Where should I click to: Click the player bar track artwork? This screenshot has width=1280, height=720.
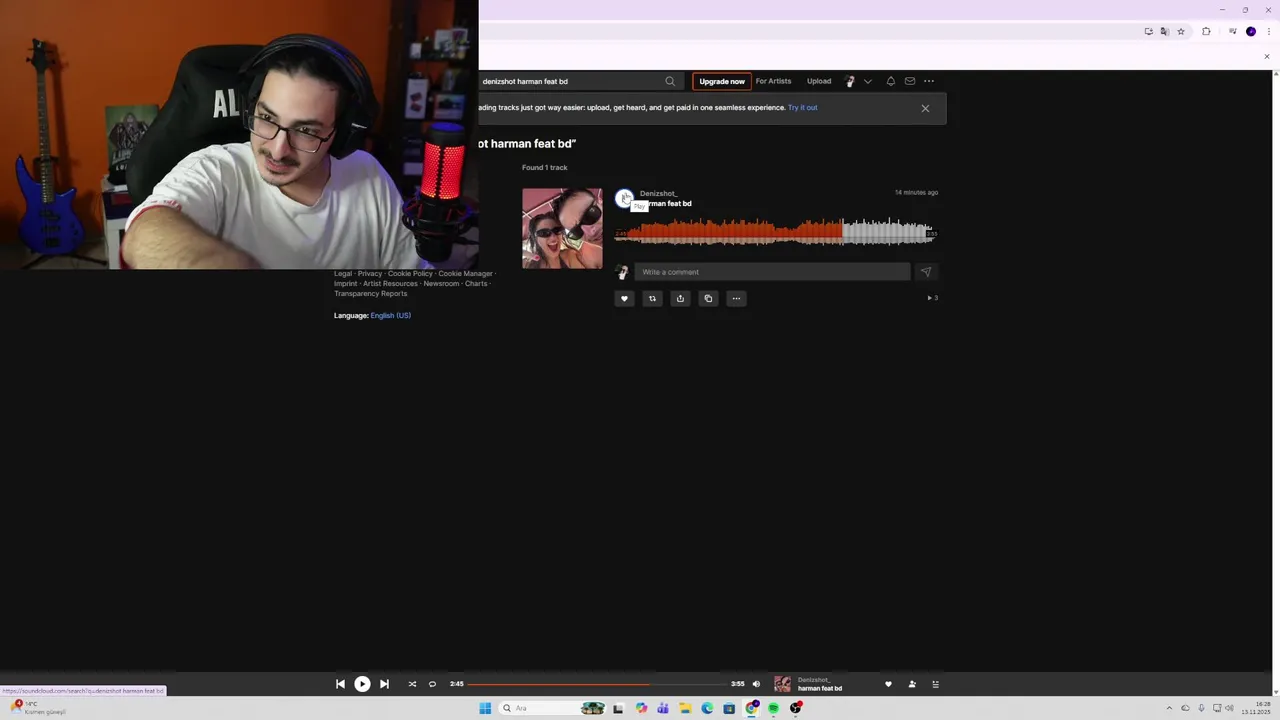point(782,684)
